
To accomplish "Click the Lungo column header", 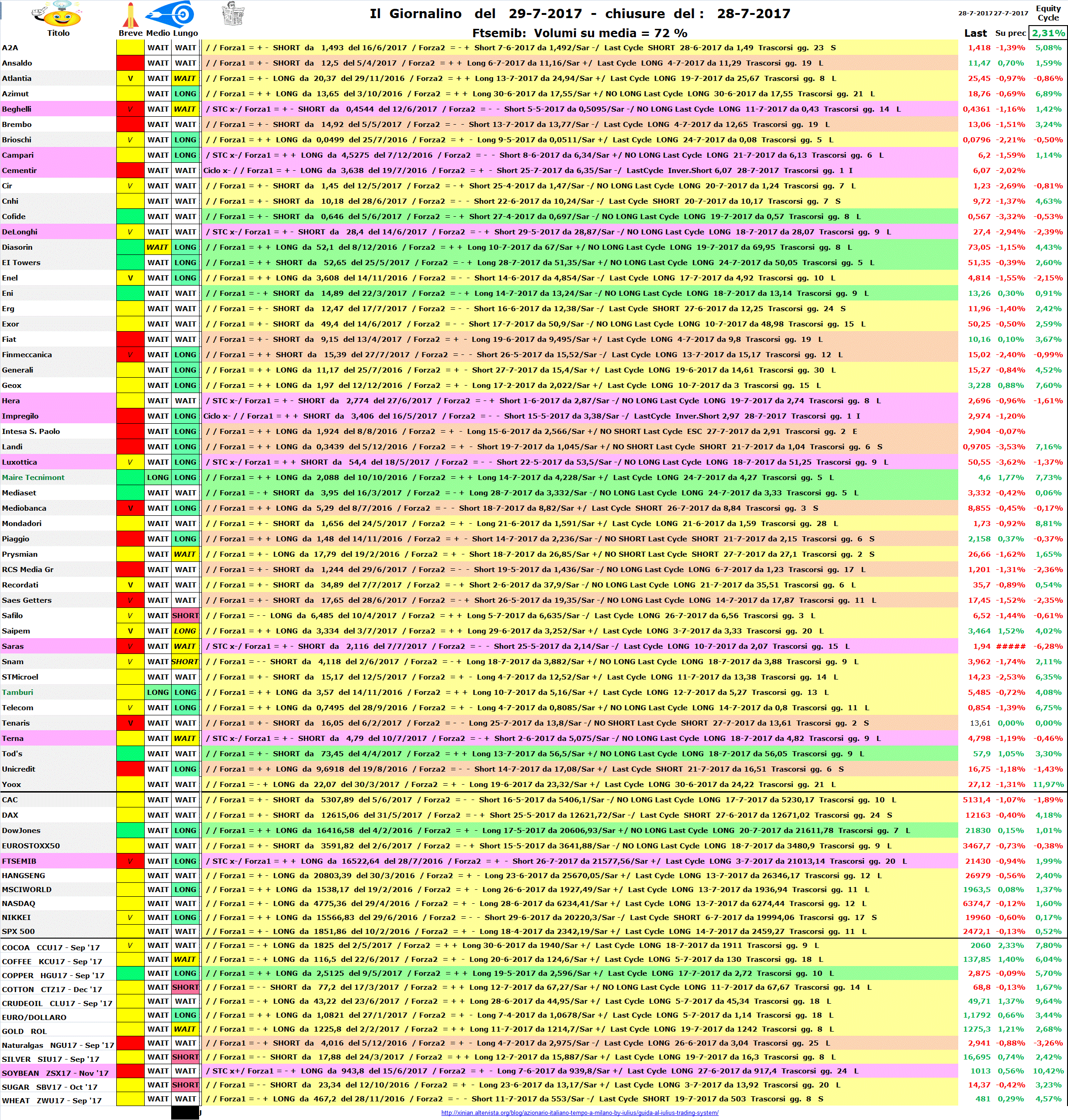I will (186, 33).
